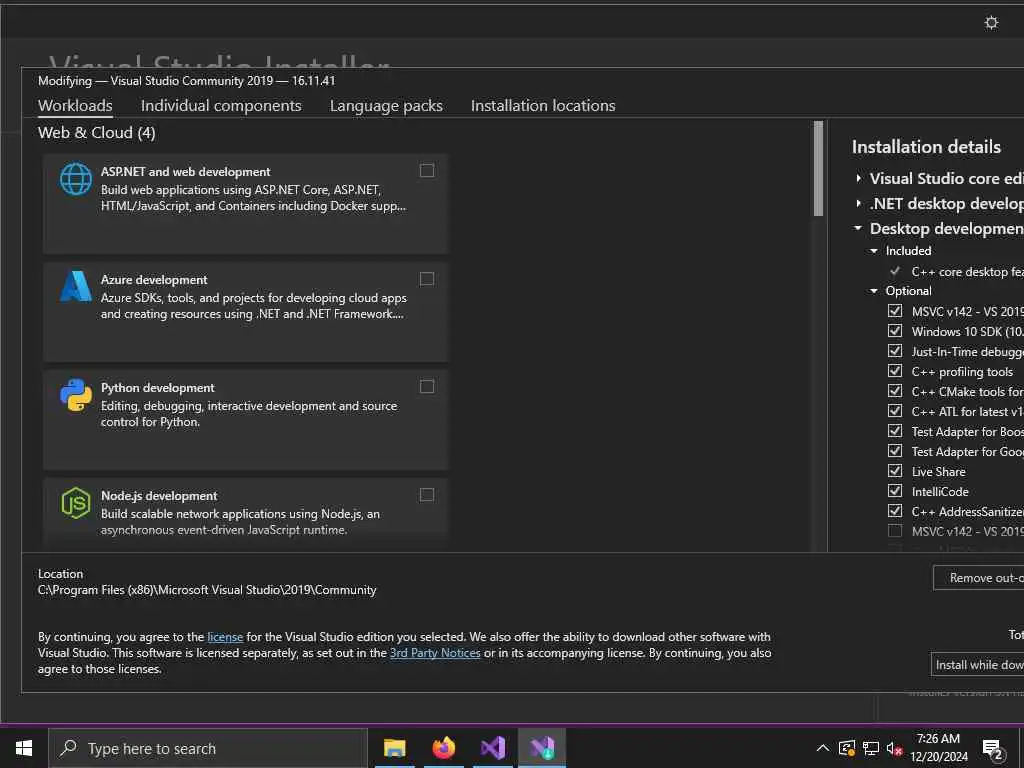This screenshot has width=1024, height=768.
Task: Click the Type here to search box
Action: [208, 748]
